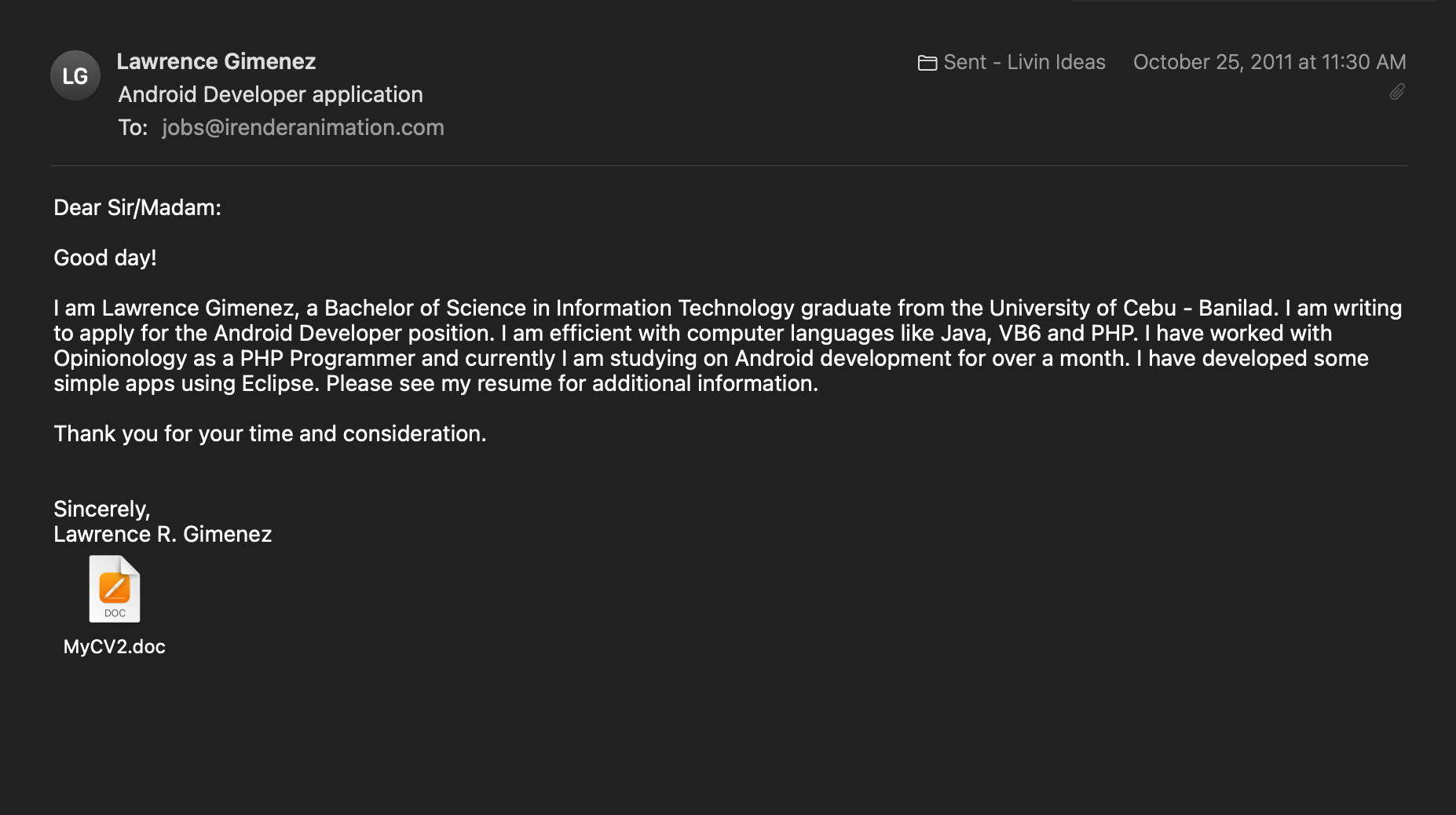Click the Sent mailbox folder icon
Image resolution: width=1456 pixels, height=815 pixels.
pyautogui.click(x=927, y=63)
